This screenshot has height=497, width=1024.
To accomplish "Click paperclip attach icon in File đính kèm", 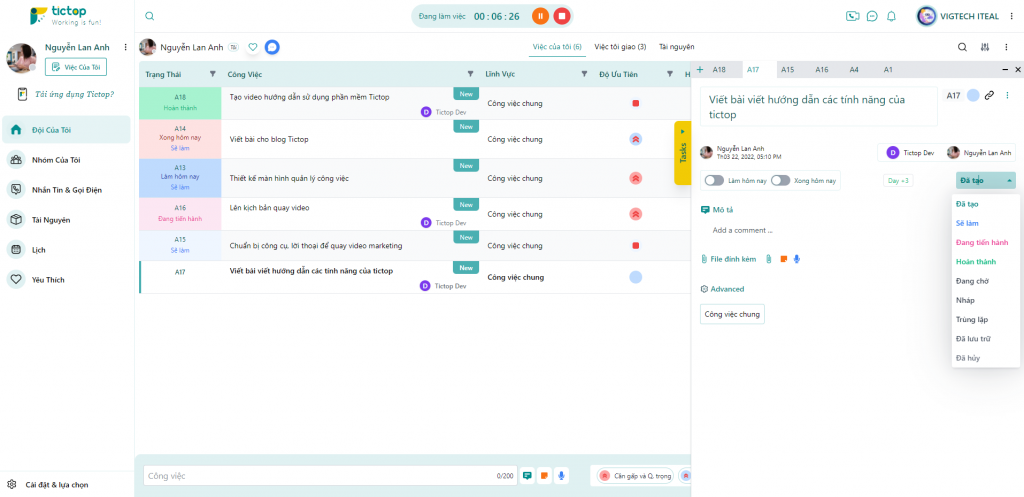I will (769, 259).
